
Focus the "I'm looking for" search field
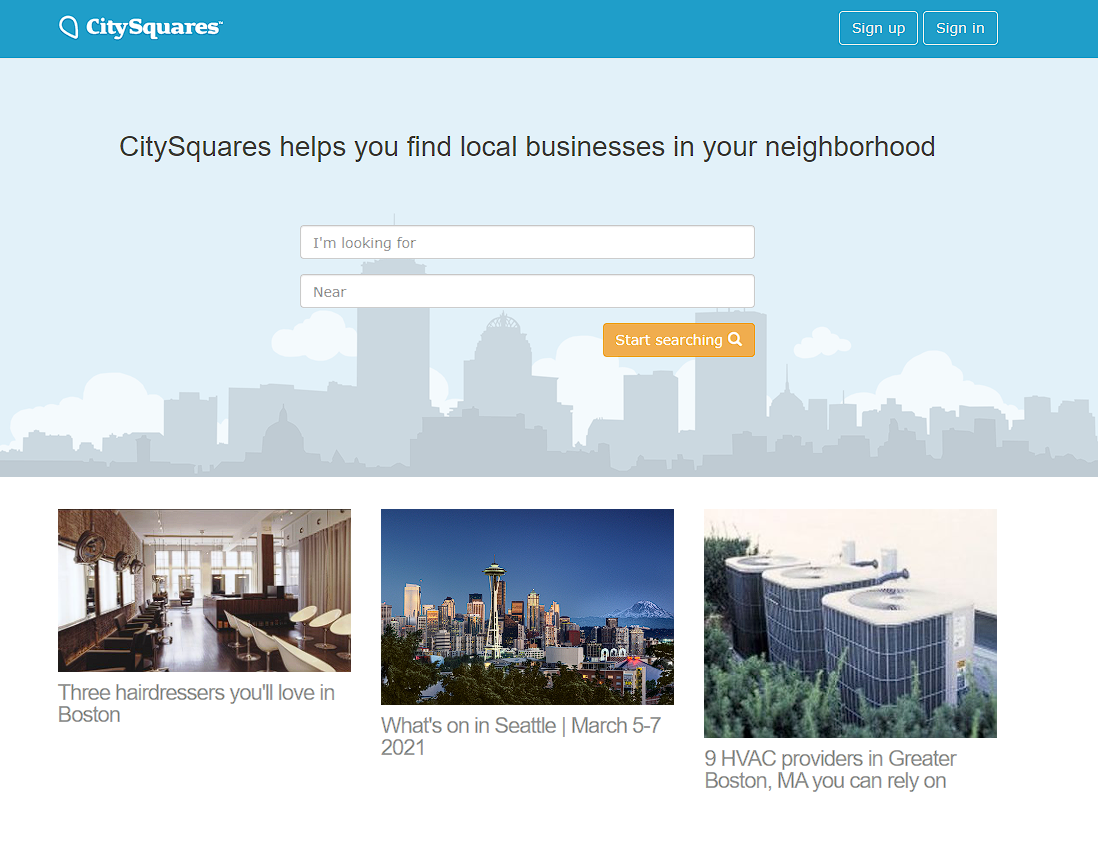527,242
